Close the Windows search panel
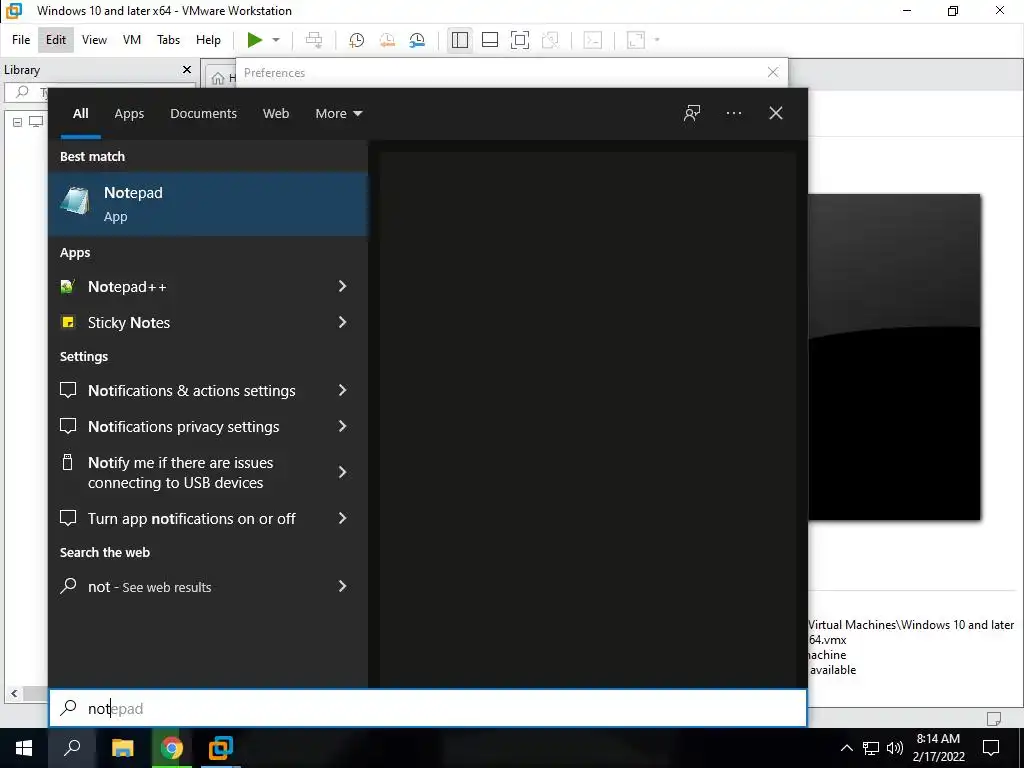1024x768 pixels. pos(776,114)
